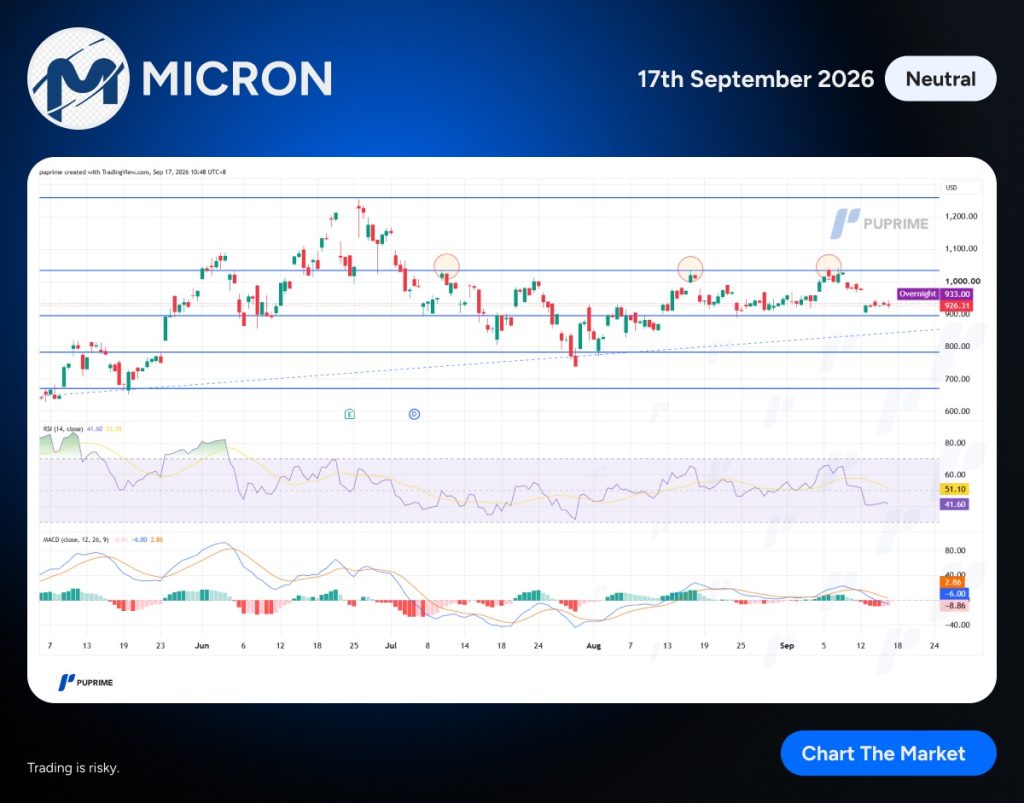Click the TradingView credit line above chart
Screen dimensions: 1024x803
coord(133,172)
